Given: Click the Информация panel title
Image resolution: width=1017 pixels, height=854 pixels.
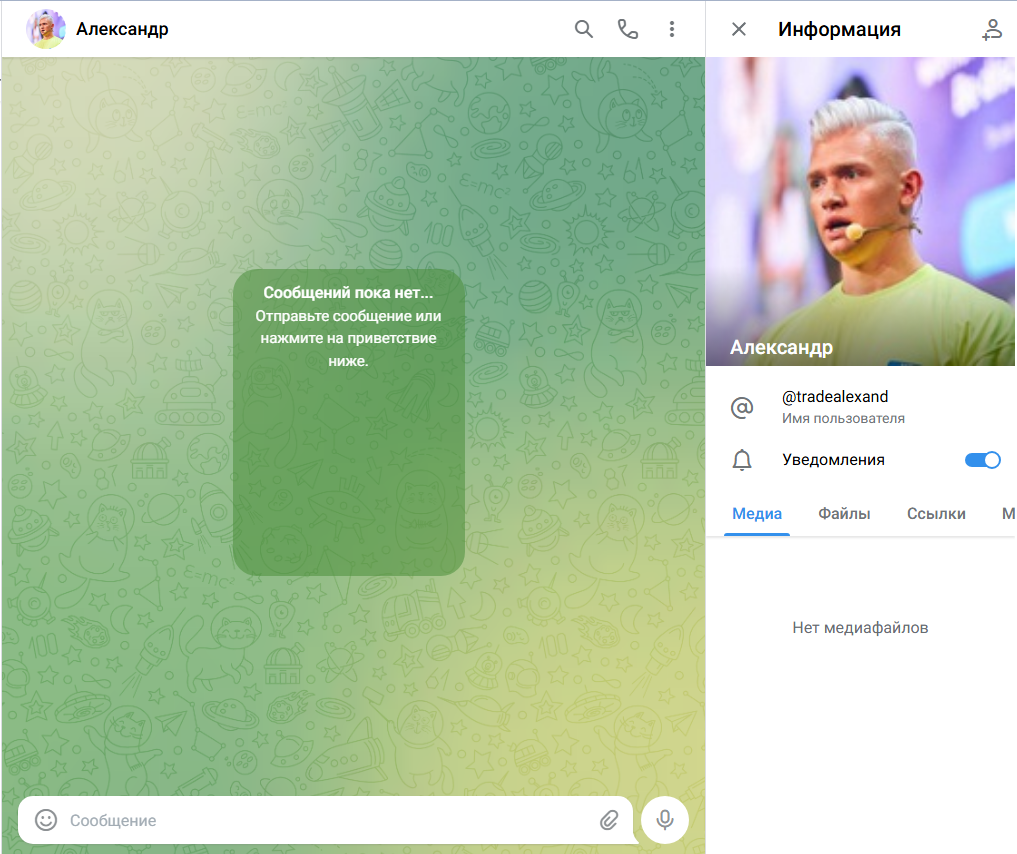Looking at the screenshot, I should click(x=839, y=29).
